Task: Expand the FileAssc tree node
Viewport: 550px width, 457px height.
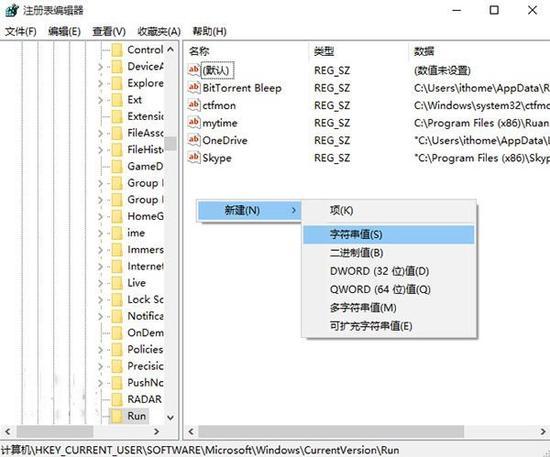Action: [101, 133]
